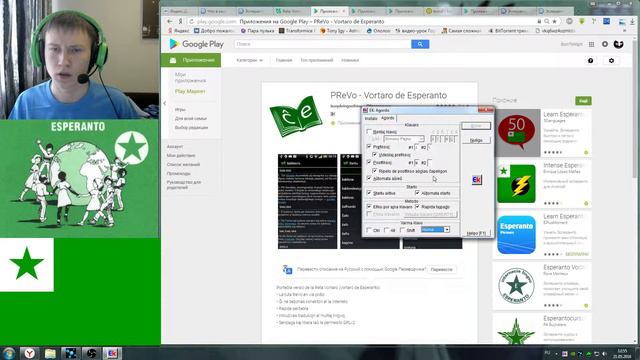Viewport: 640px width, 360px height.
Task: Toggle the Prefikso checkbox
Action: click(x=369, y=147)
